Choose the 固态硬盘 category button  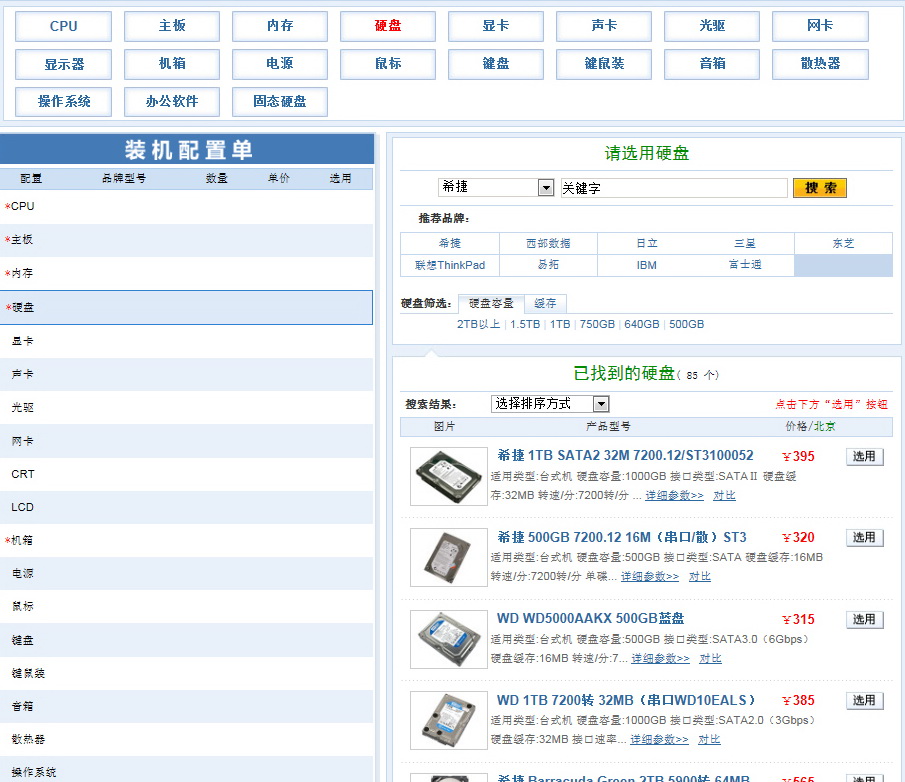pos(280,102)
